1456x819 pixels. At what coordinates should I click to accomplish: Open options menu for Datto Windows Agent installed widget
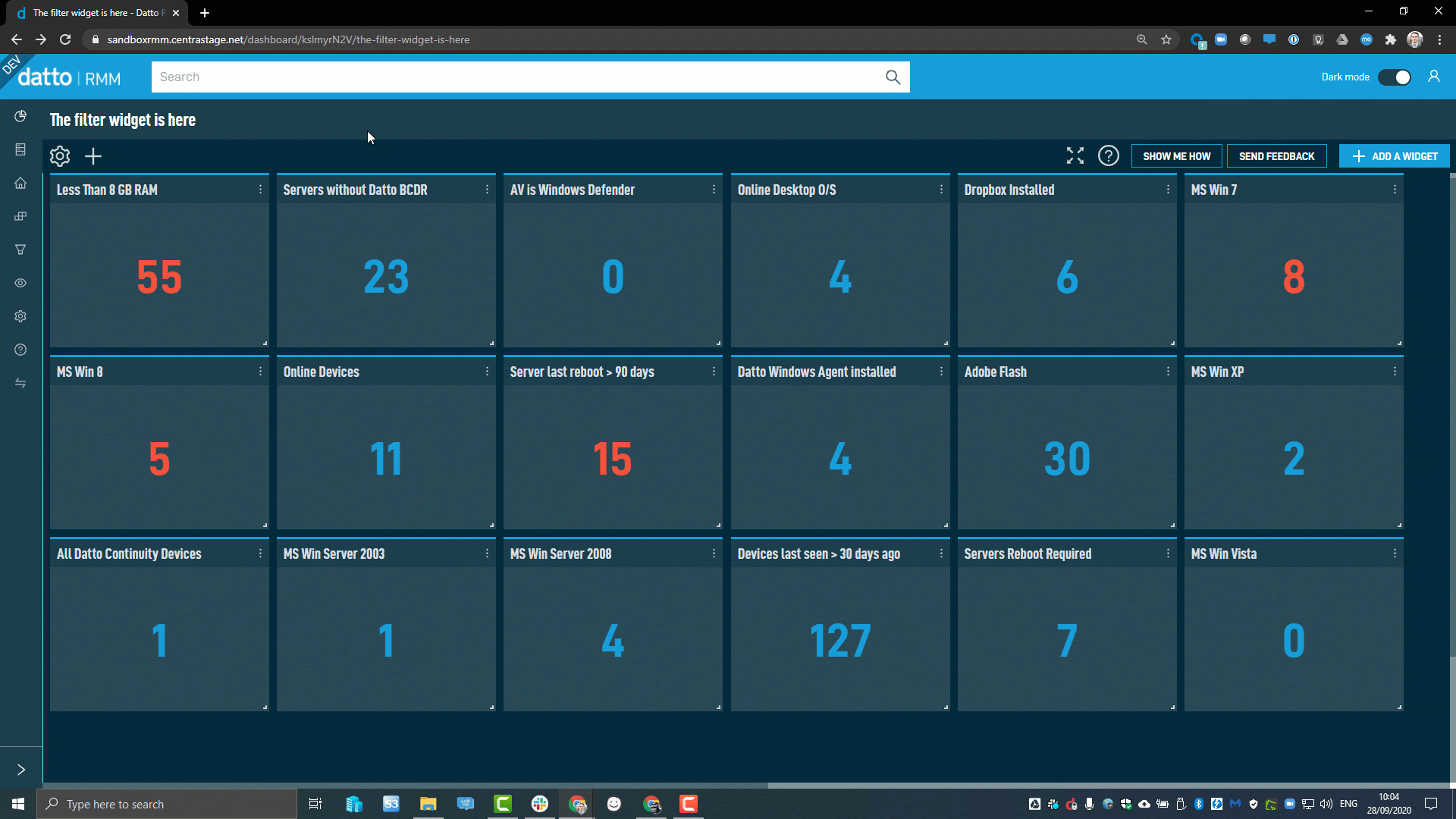pos(941,372)
